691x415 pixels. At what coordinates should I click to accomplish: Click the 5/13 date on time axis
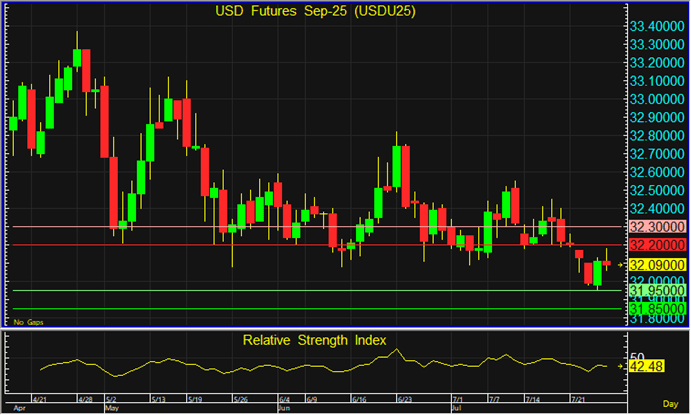click(x=158, y=398)
